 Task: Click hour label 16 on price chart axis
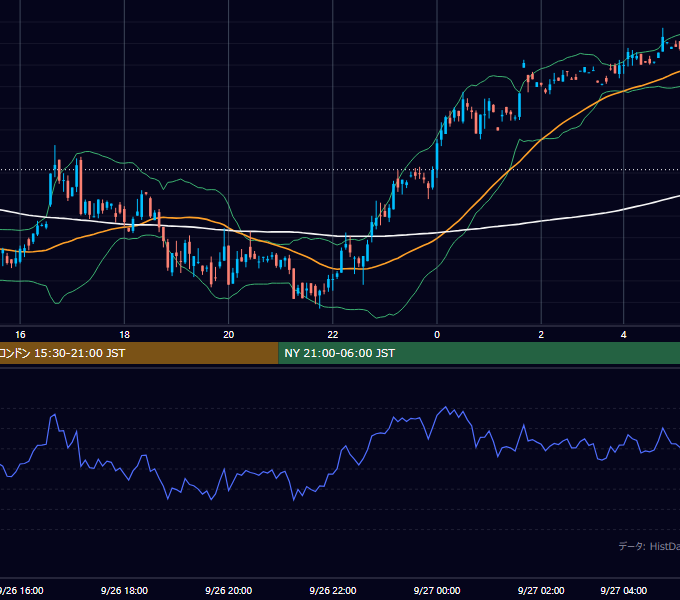click(20, 335)
